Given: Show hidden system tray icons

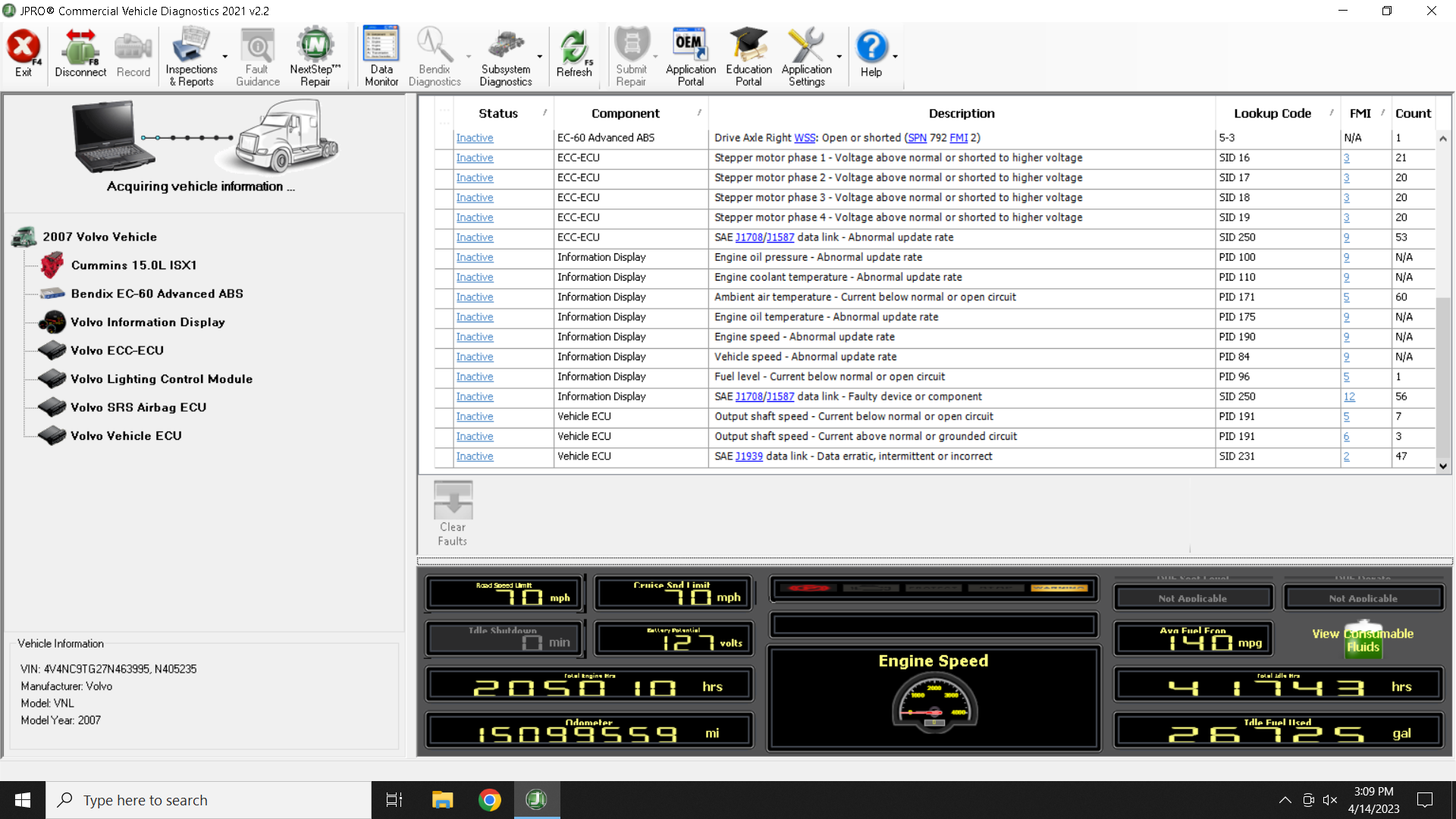Looking at the screenshot, I should 1285,800.
